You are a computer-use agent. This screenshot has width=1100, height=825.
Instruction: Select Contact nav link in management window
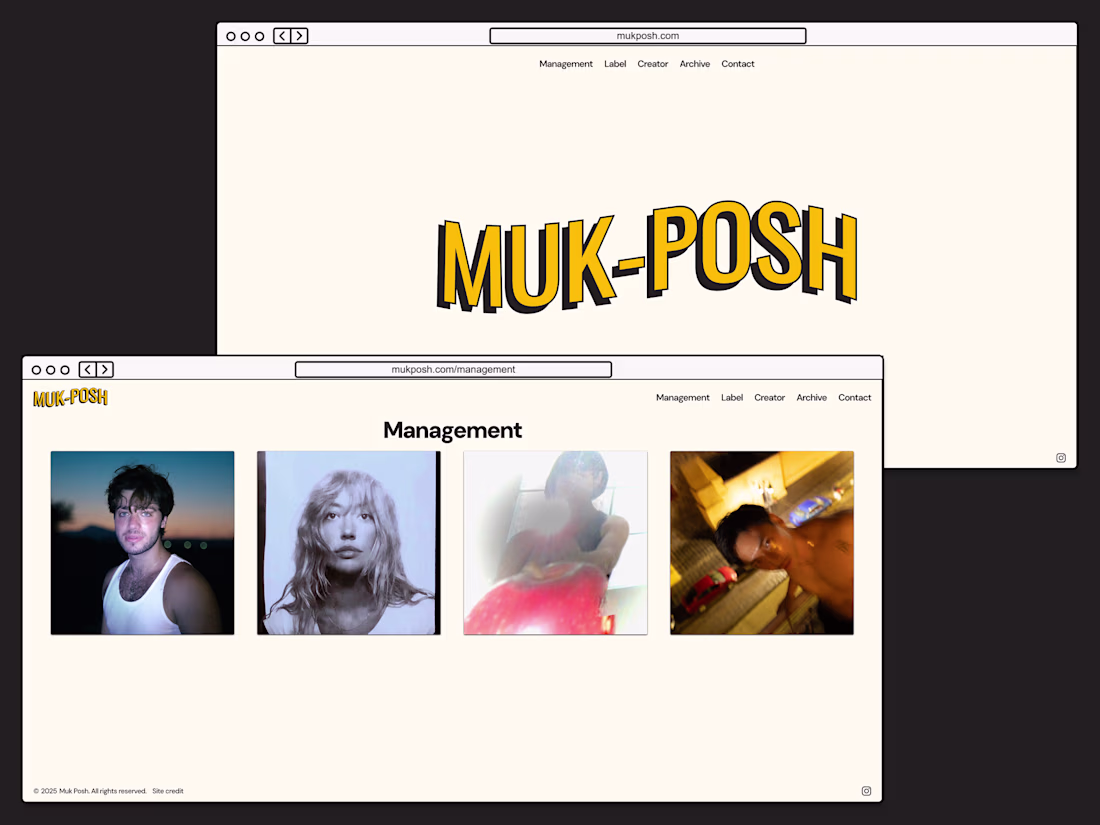pyautogui.click(x=854, y=398)
